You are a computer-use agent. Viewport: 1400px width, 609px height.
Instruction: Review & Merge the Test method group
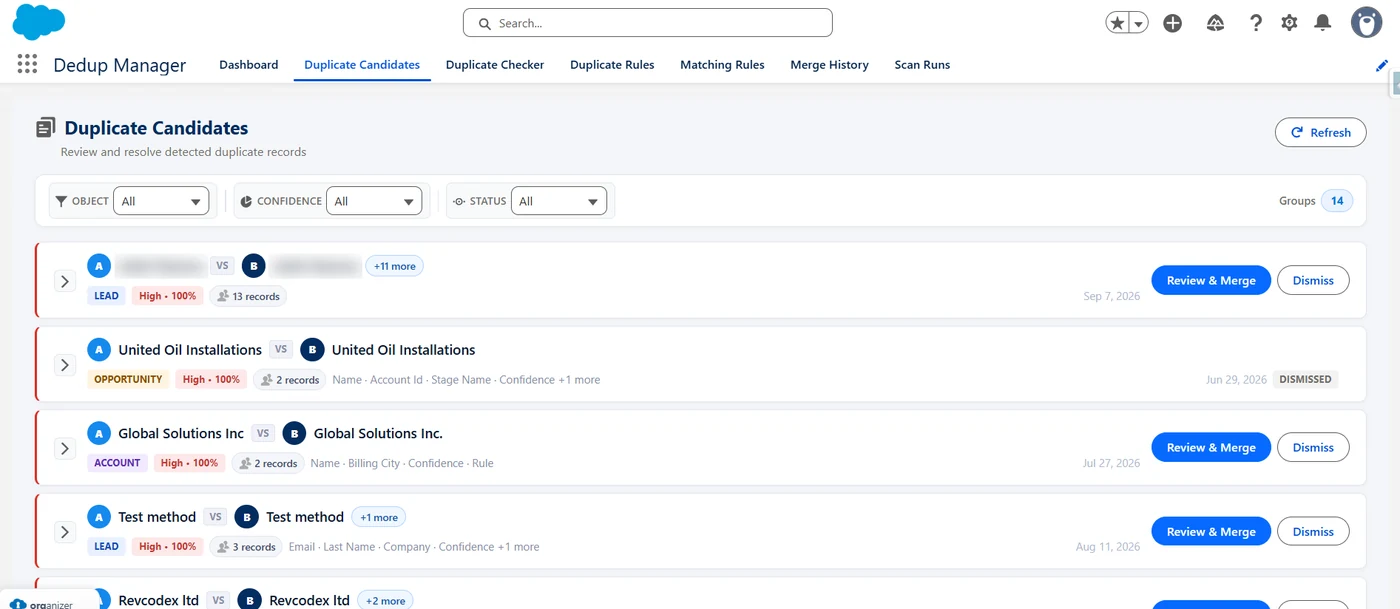1211,532
